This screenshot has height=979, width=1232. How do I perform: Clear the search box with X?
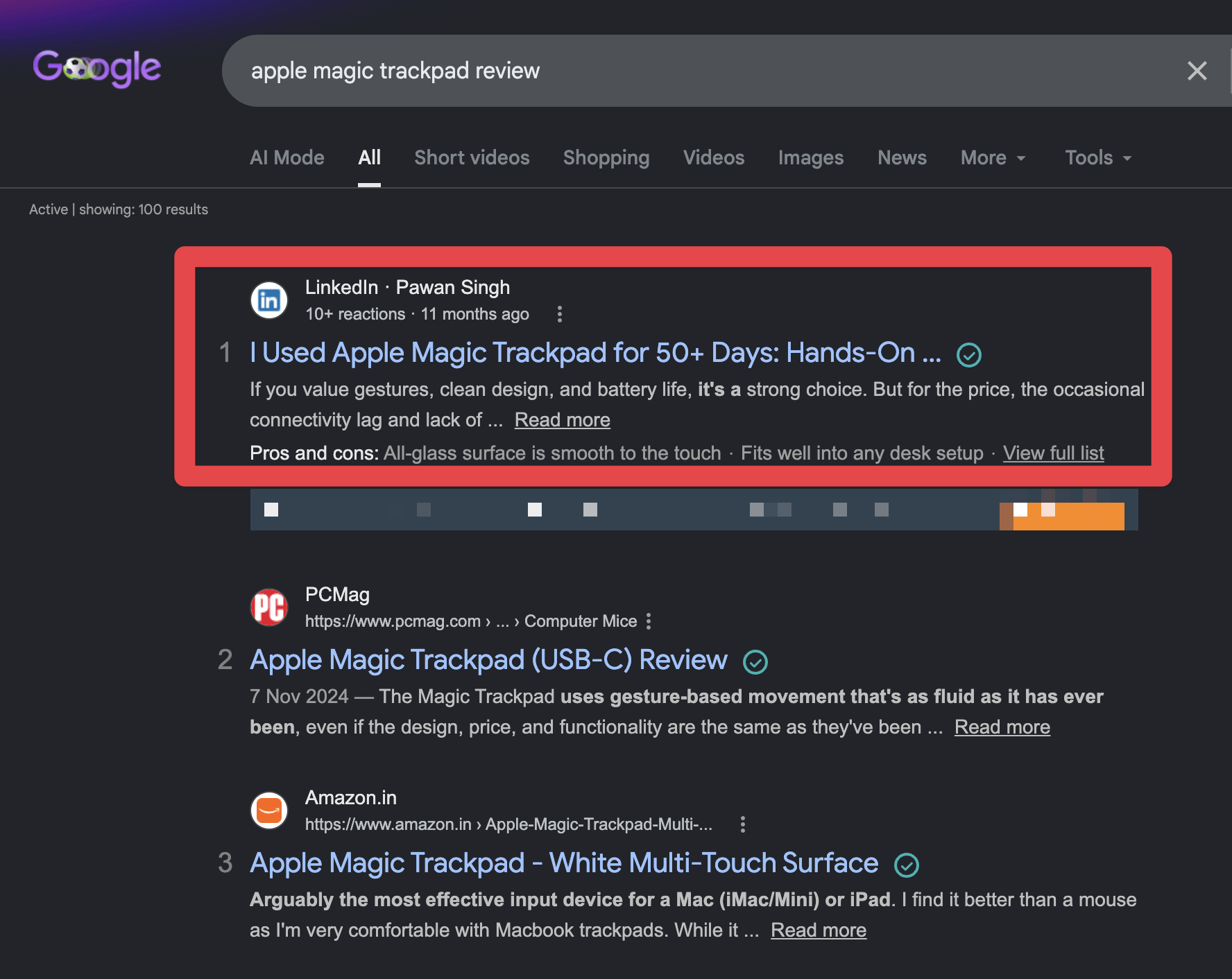click(x=1197, y=71)
